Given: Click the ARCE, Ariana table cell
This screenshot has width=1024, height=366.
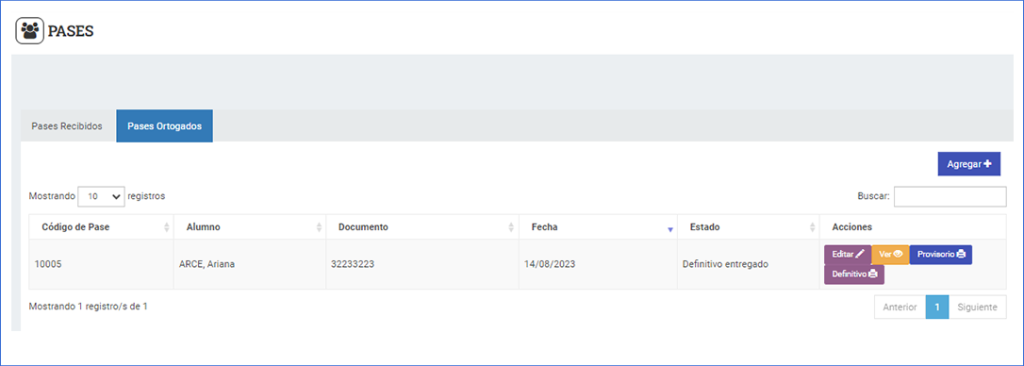Looking at the screenshot, I should pyautogui.click(x=249, y=265).
